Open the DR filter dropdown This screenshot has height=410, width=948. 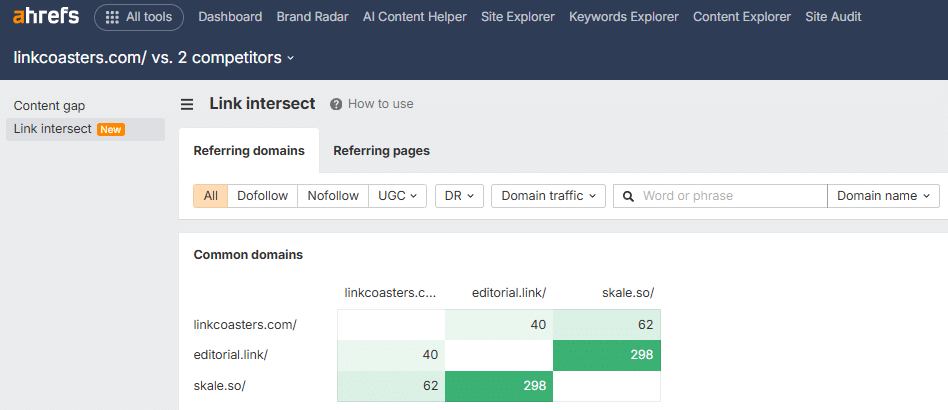pos(459,196)
